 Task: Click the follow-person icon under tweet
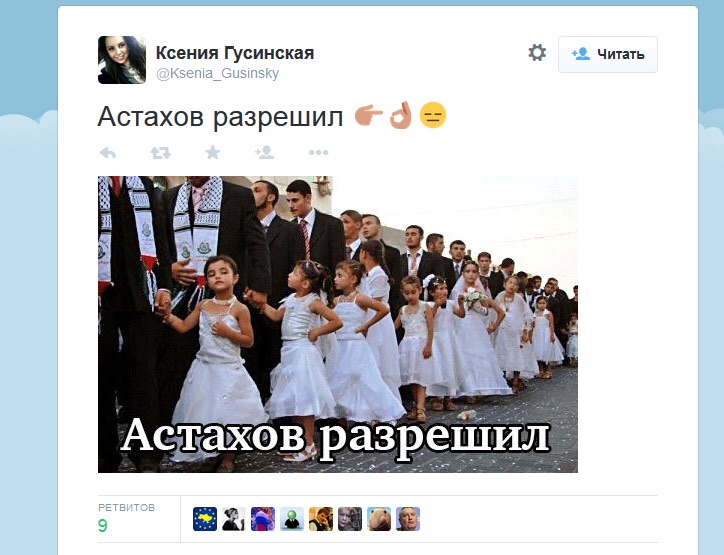point(265,152)
